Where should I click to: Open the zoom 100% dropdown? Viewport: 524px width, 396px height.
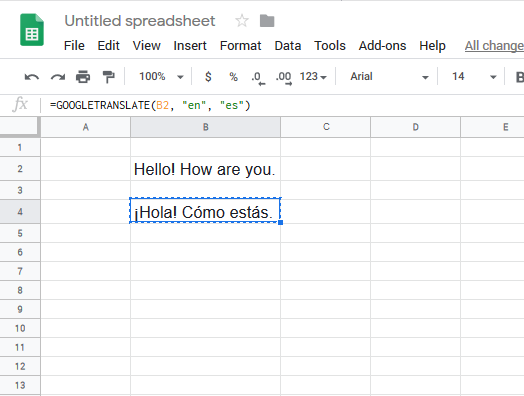pos(161,77)
